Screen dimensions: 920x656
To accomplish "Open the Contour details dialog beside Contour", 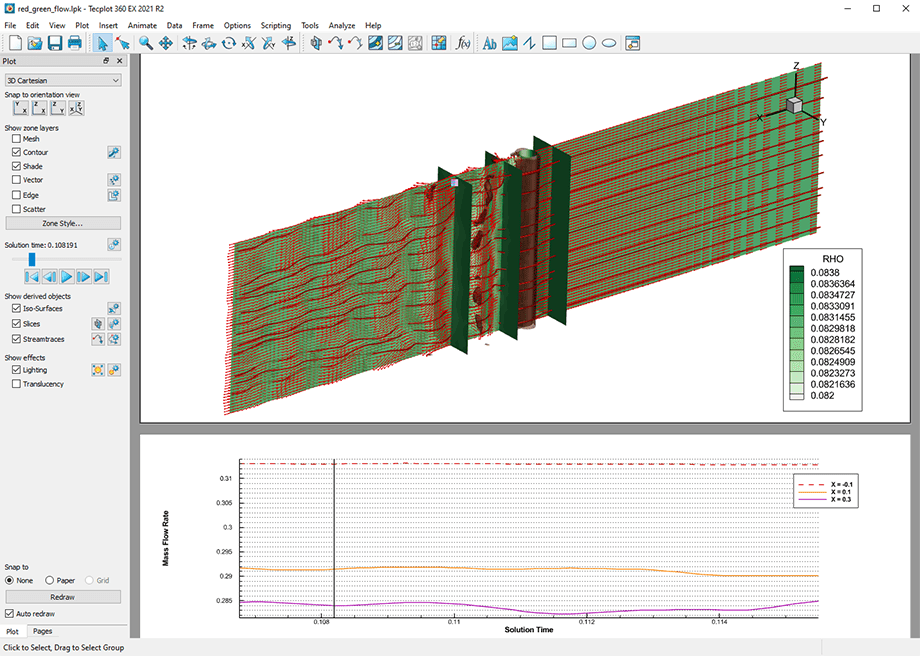I will point(113,152).
